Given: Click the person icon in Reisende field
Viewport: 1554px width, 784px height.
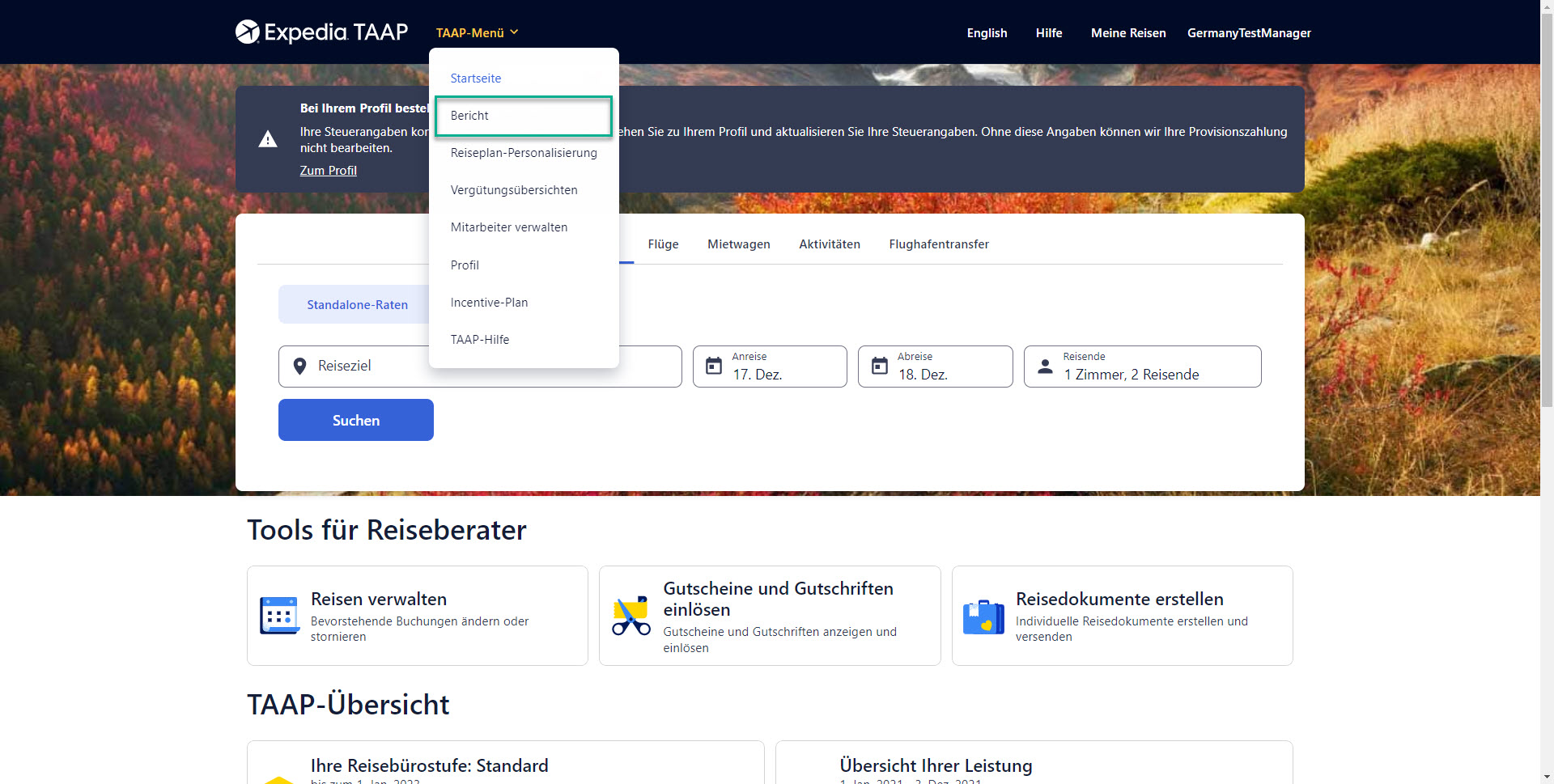Looking at the screenshot, I should (x=1045, y=367).
